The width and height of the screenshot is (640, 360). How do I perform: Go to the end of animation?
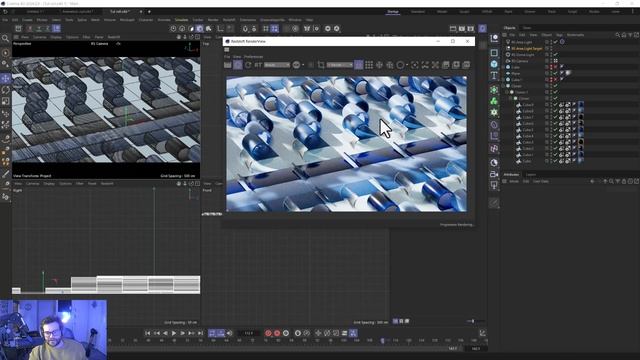[200, 333]
